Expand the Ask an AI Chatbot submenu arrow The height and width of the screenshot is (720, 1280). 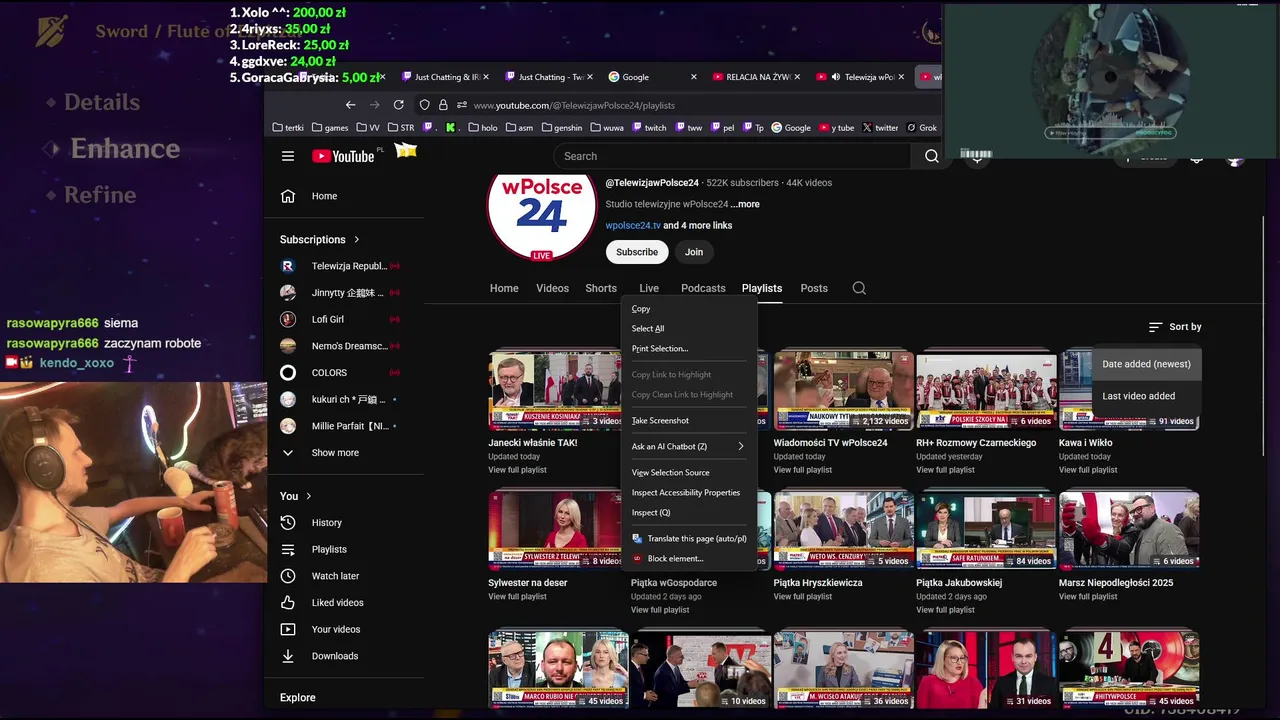[741, 446]
